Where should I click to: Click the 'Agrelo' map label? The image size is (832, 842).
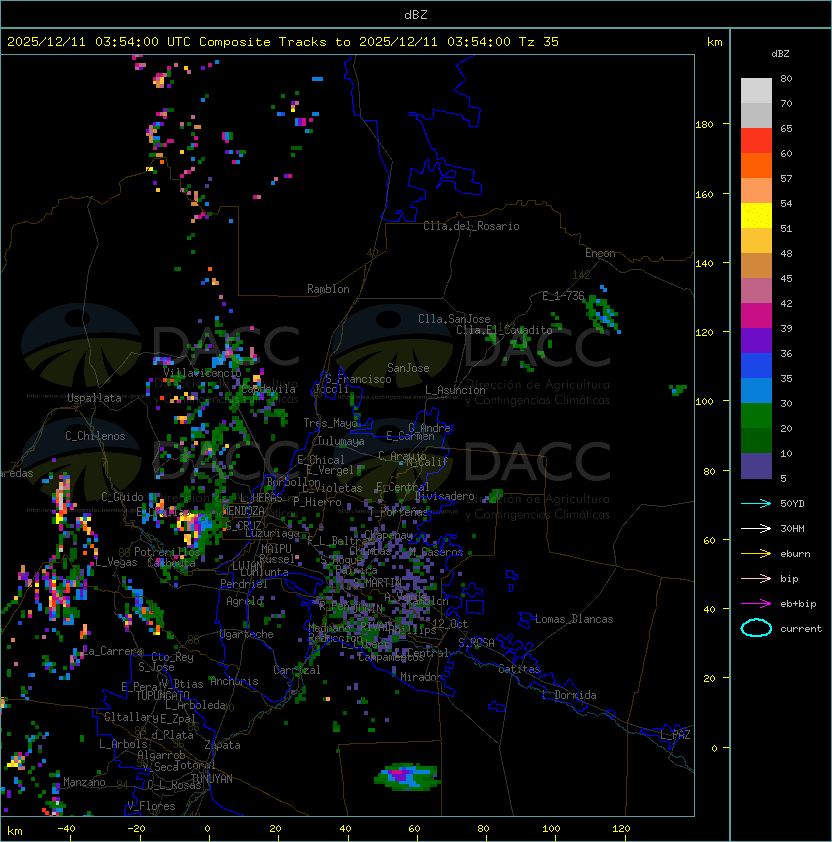click(x=244, y=601)
